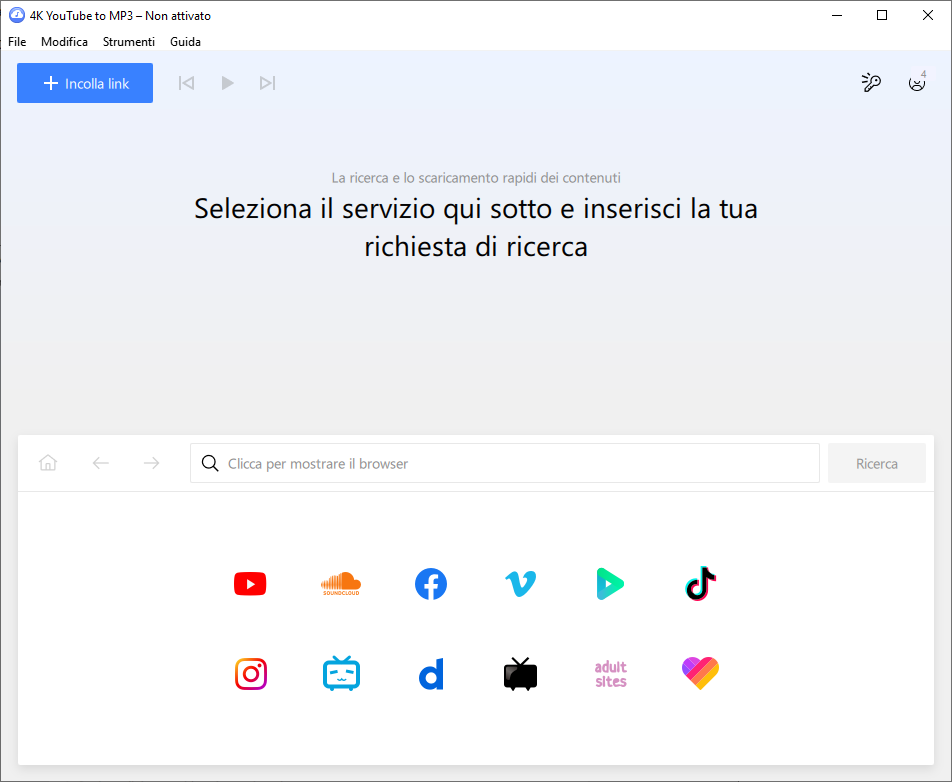The width and height of the screenshot is (952, 782).
Task: Select the green play-arrow service icon
Action: [610, 584]
